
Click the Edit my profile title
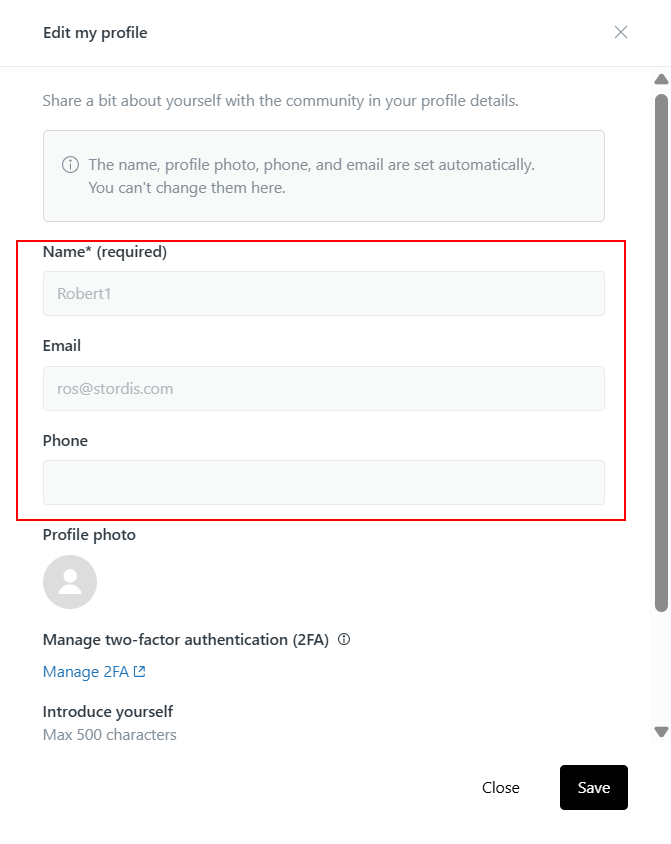pos(95,33)
